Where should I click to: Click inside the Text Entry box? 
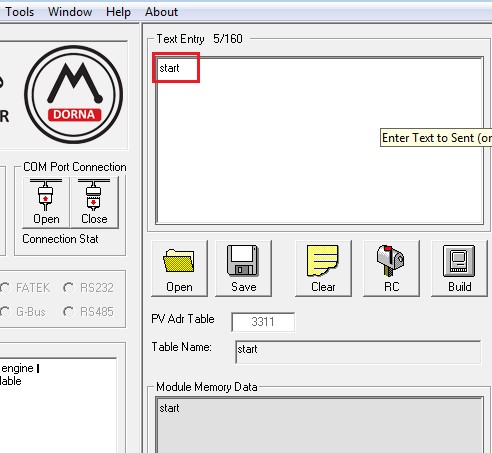point(320,140)
